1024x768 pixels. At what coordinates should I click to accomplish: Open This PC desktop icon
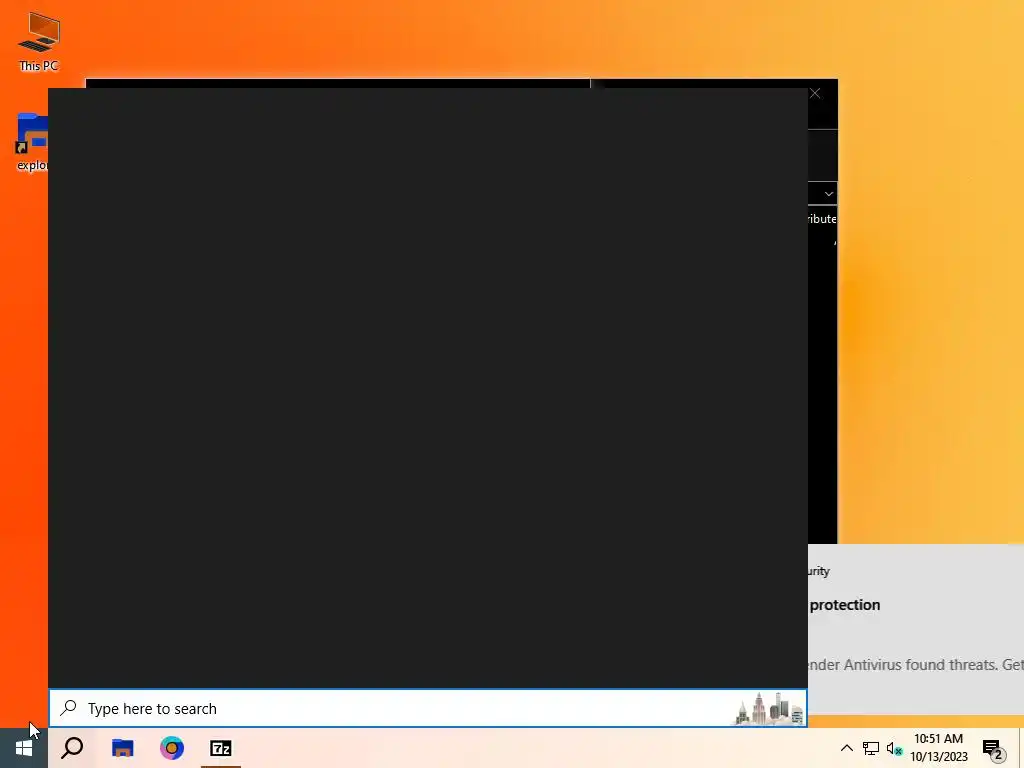39,42
